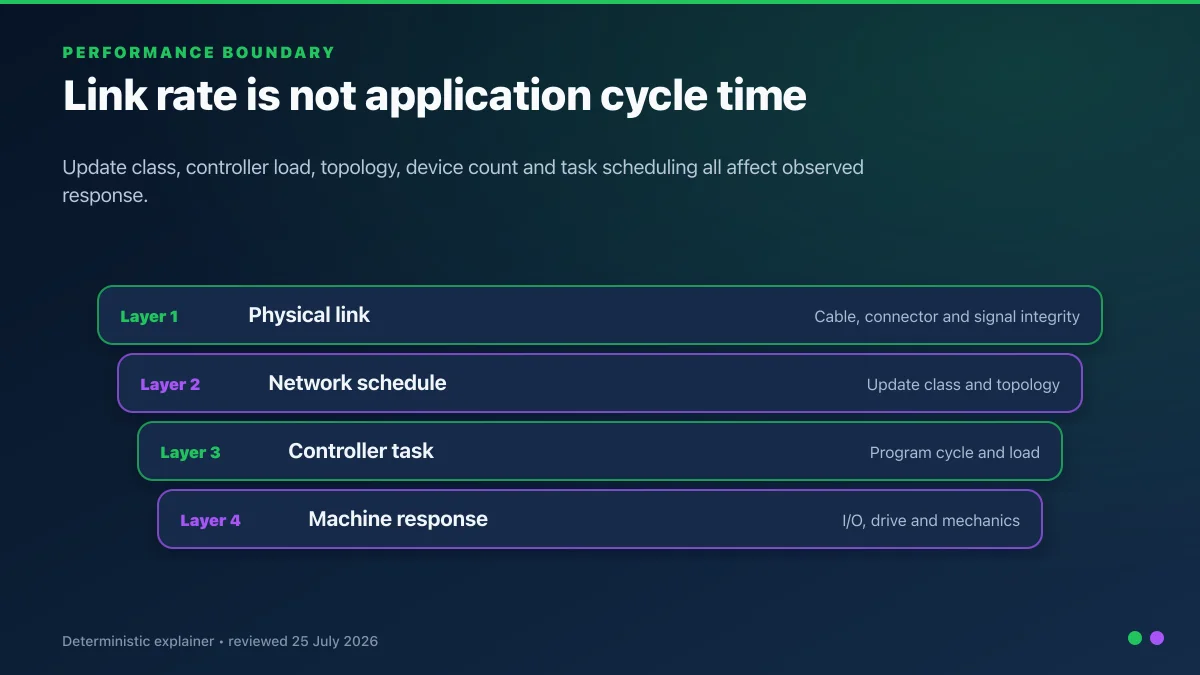
Task: Click the green dot at bottom right
Action: click(x=1135, y=638)
